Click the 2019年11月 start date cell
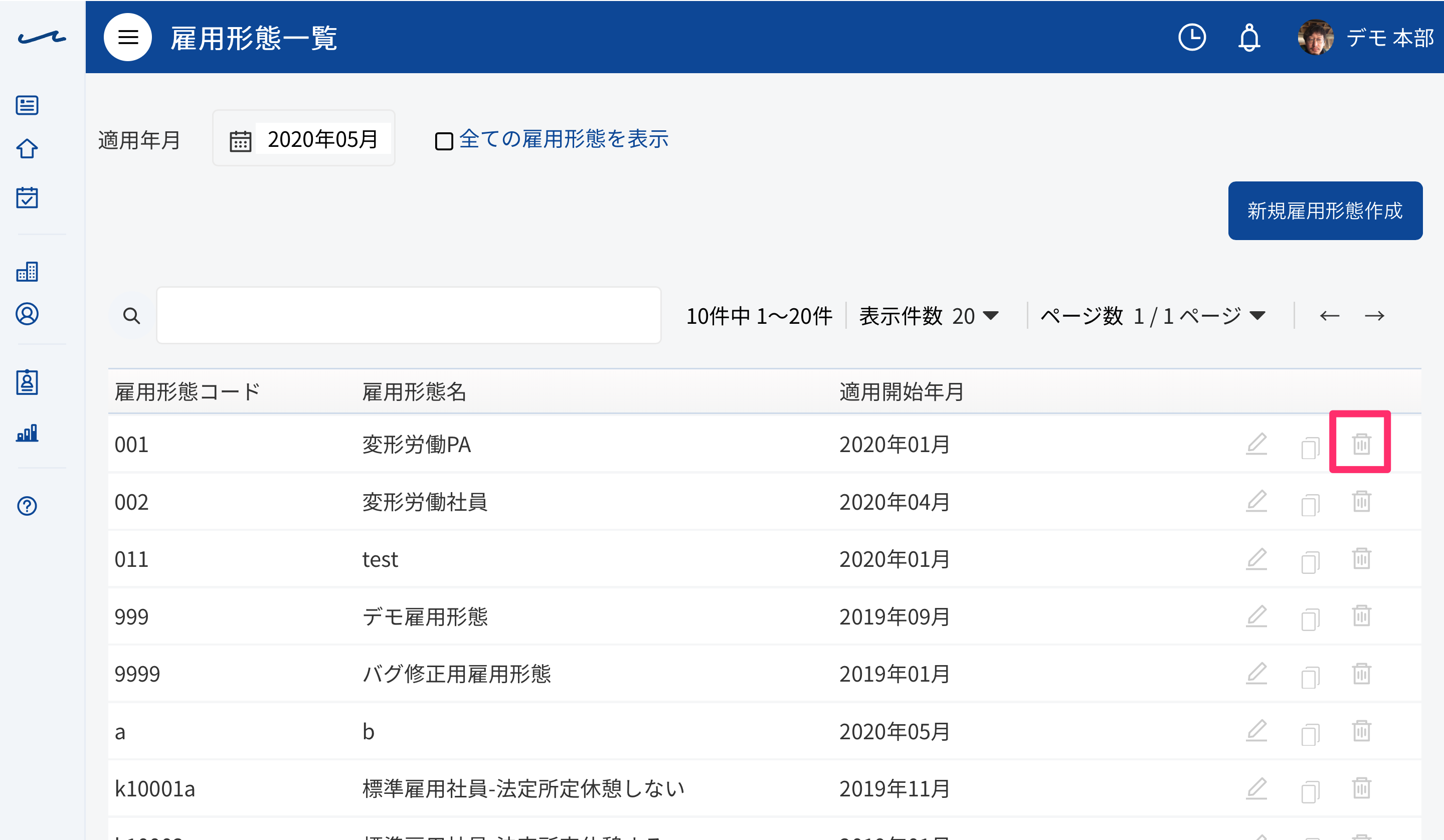This screenshot has height=840, width=1444. (894, 788)
